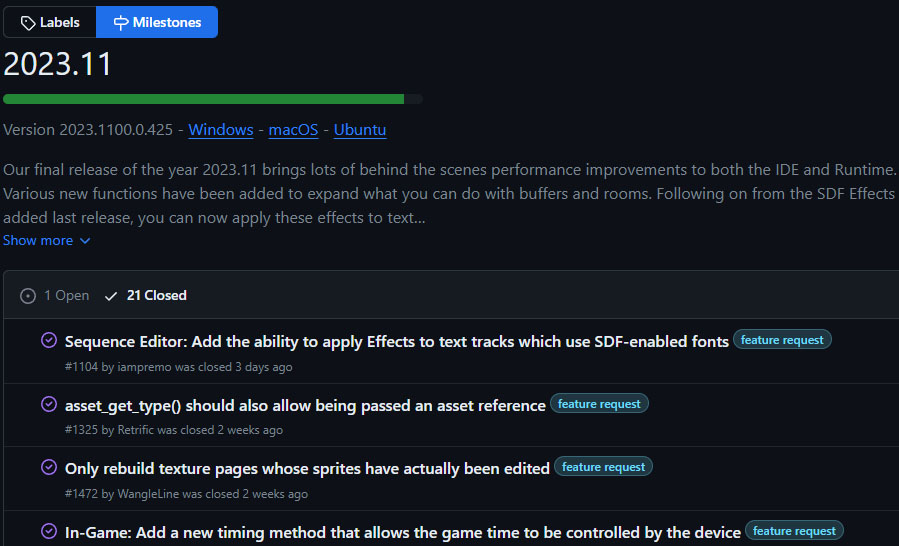This screenshot has height=546, width=899.
Task: Open the macOS download link
Action: point(293,130)
